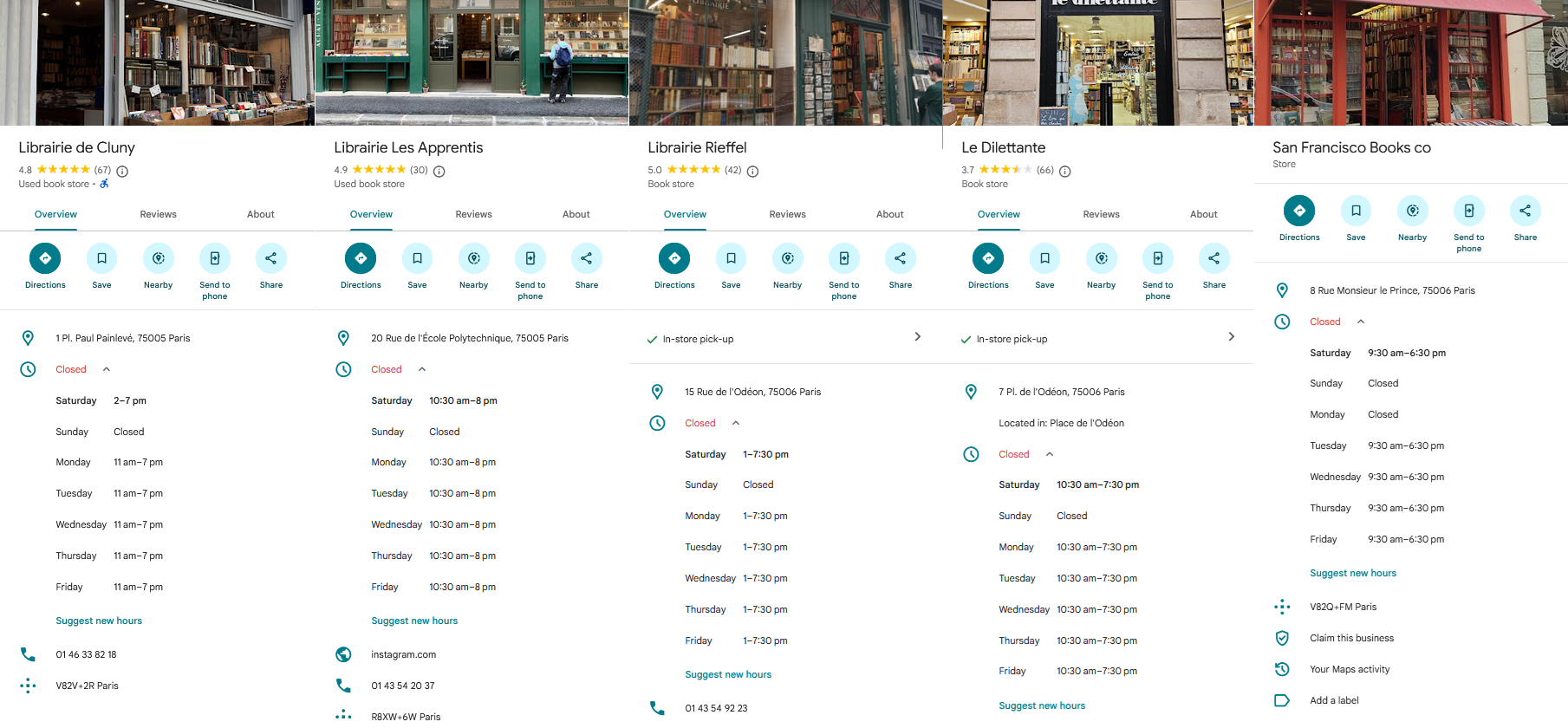Share Librairie Rieffel listing

point(901,258)
